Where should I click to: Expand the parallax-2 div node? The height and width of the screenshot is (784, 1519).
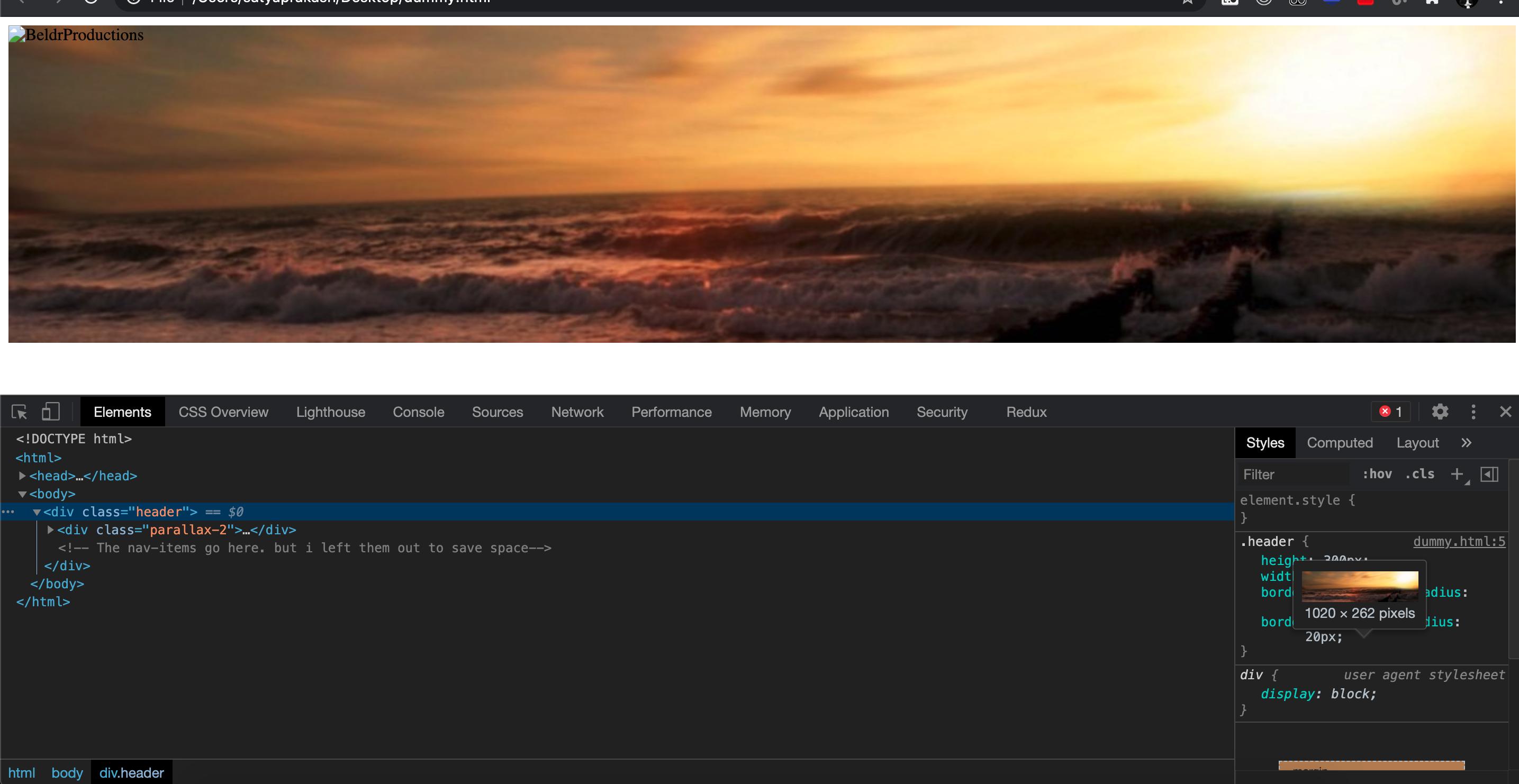pyautogui.click(x=51, y=530)
